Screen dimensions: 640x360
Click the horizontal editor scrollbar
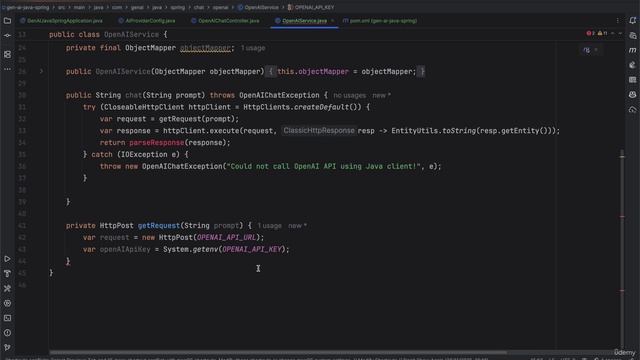tap(278, 352)
